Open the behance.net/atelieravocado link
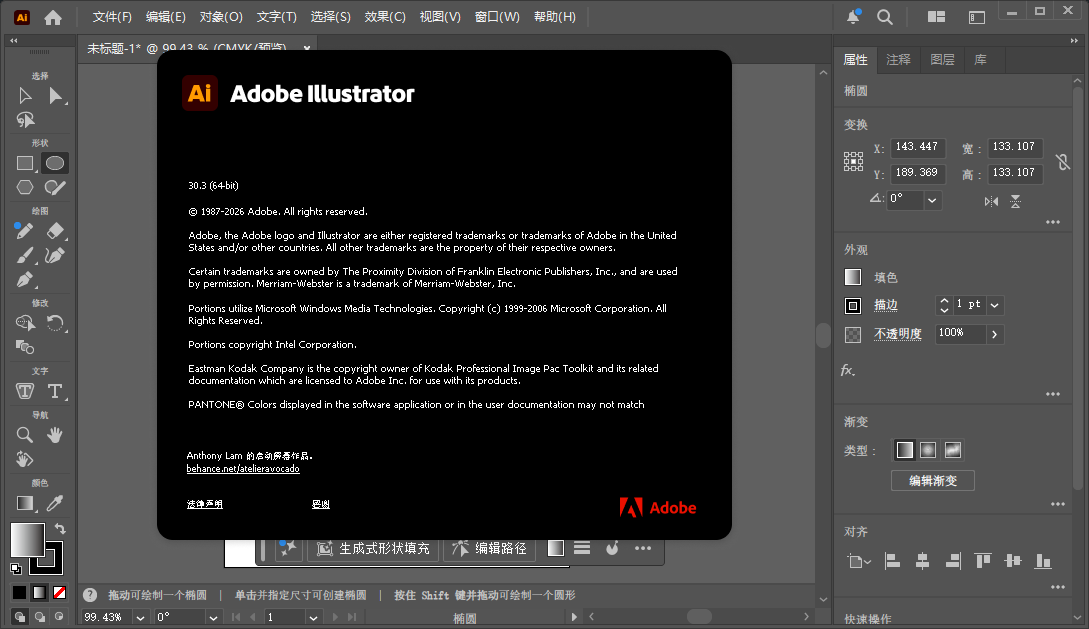 pos(243,468)
